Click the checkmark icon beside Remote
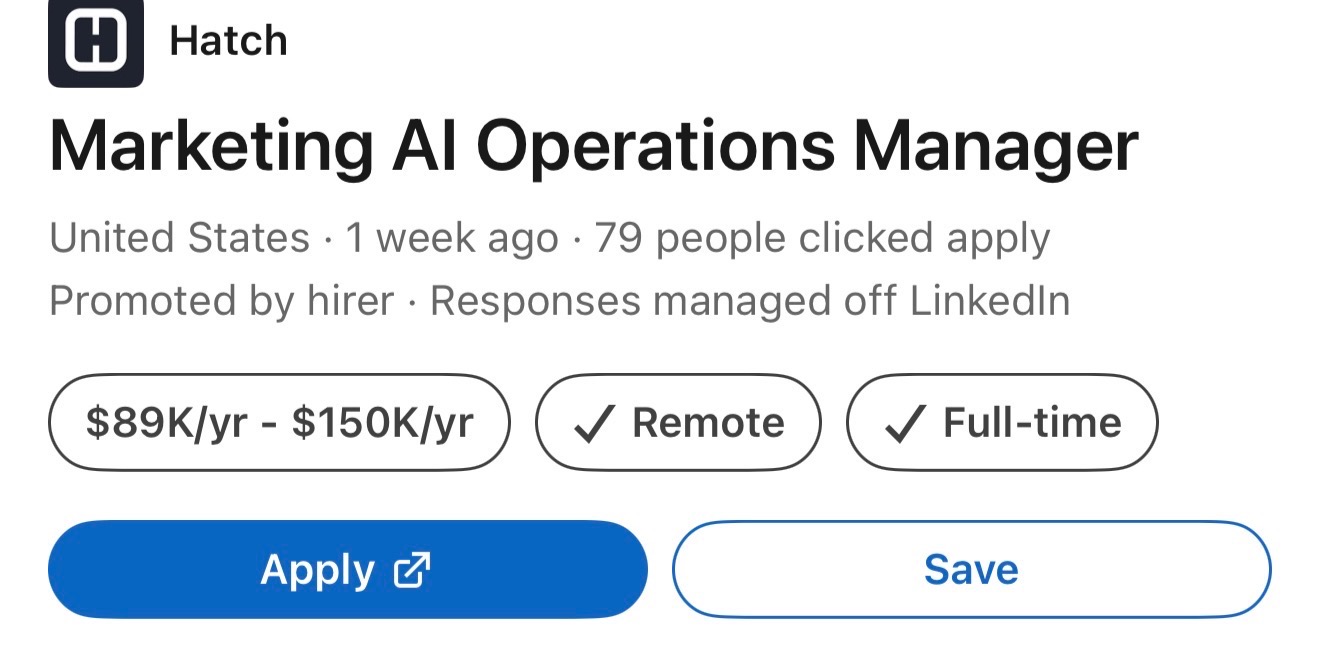 click(x=593, y=424)
